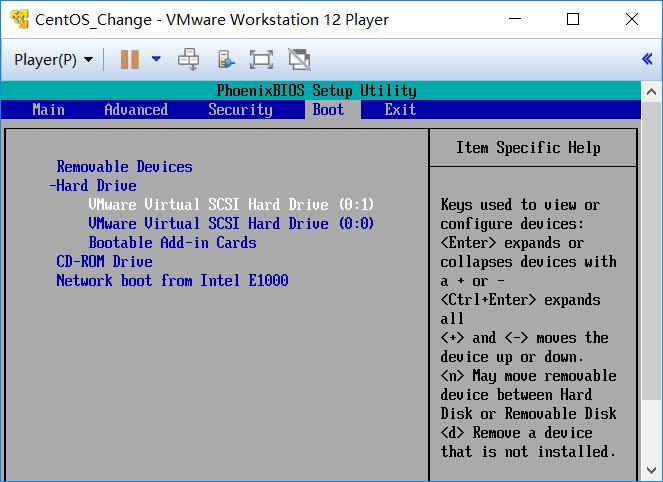The width and height of the screenshot is (663, 482).
Task: Select VMware Virtual SCSI Hard Drive (0:1)
Action: (x=231, y=205)
